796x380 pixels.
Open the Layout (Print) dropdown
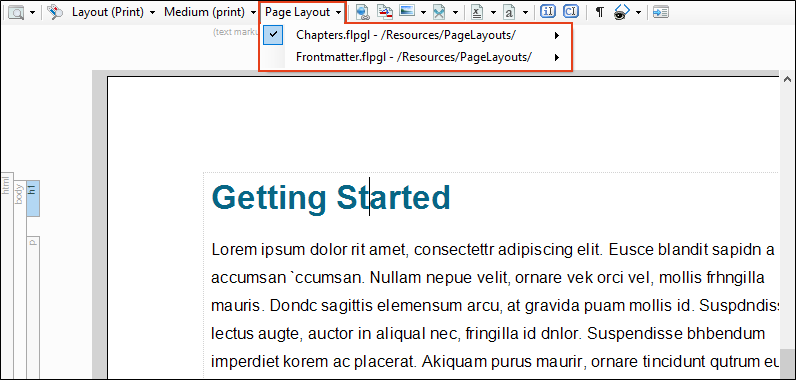[x=114, y=12]
